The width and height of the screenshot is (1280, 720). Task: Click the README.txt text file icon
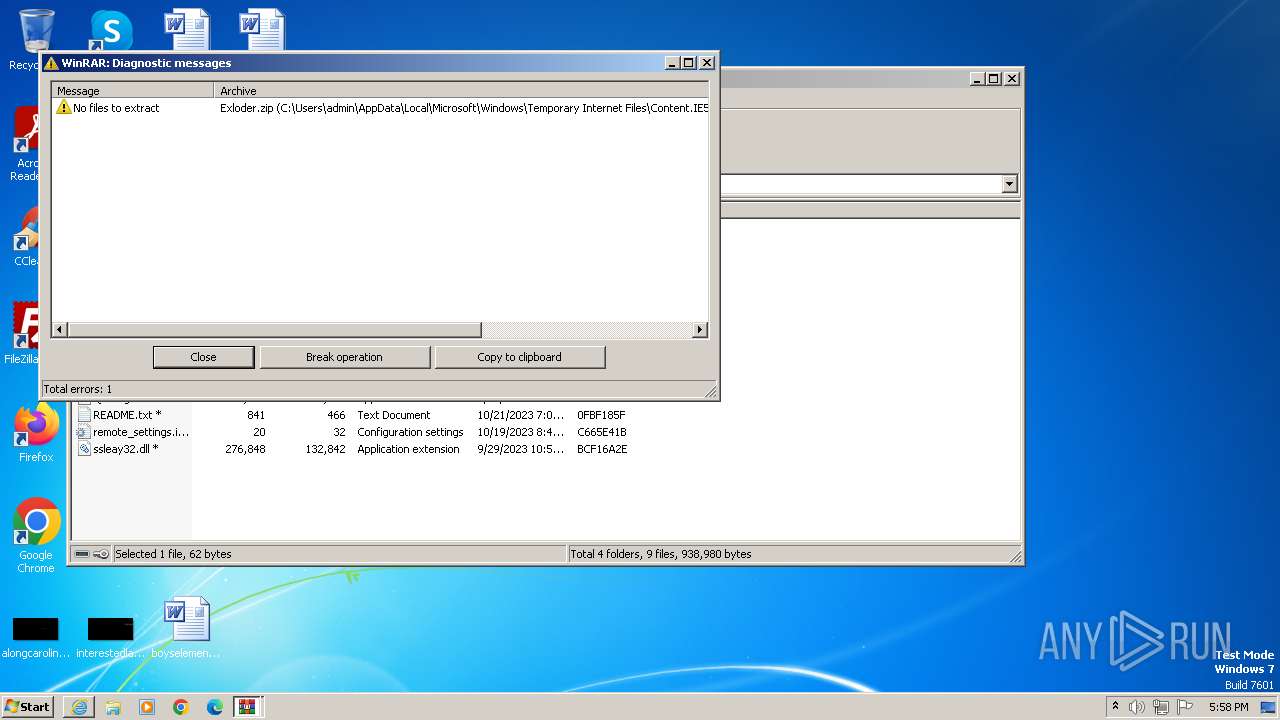coord(84,415)
